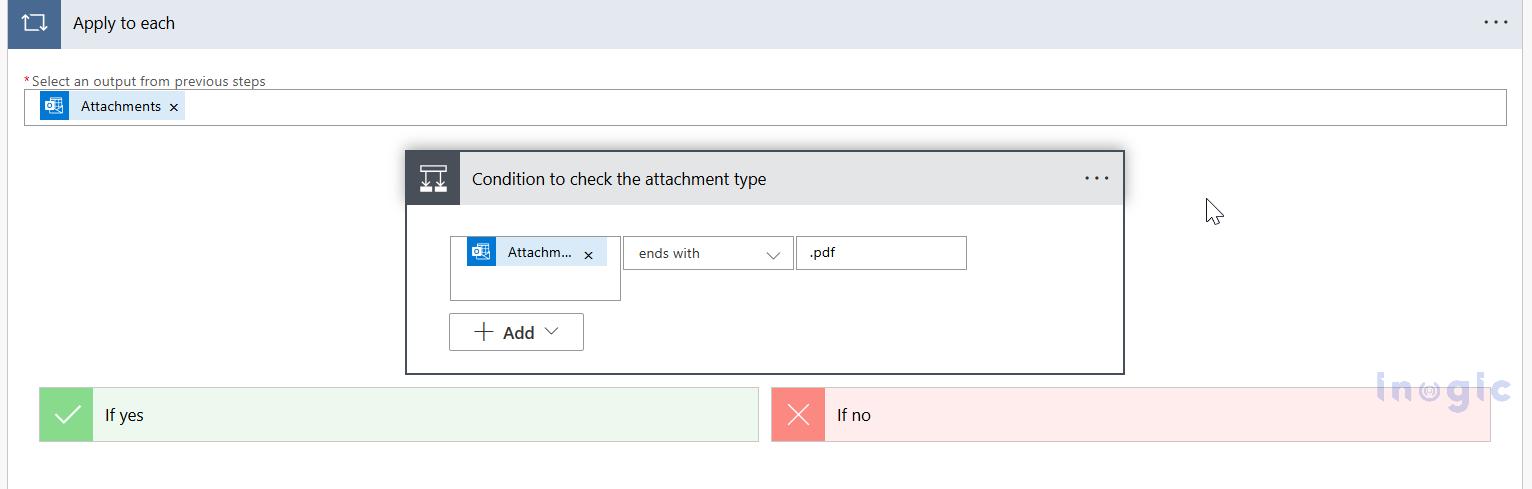Select the Condition to check attachment type header

coord(765,179)
